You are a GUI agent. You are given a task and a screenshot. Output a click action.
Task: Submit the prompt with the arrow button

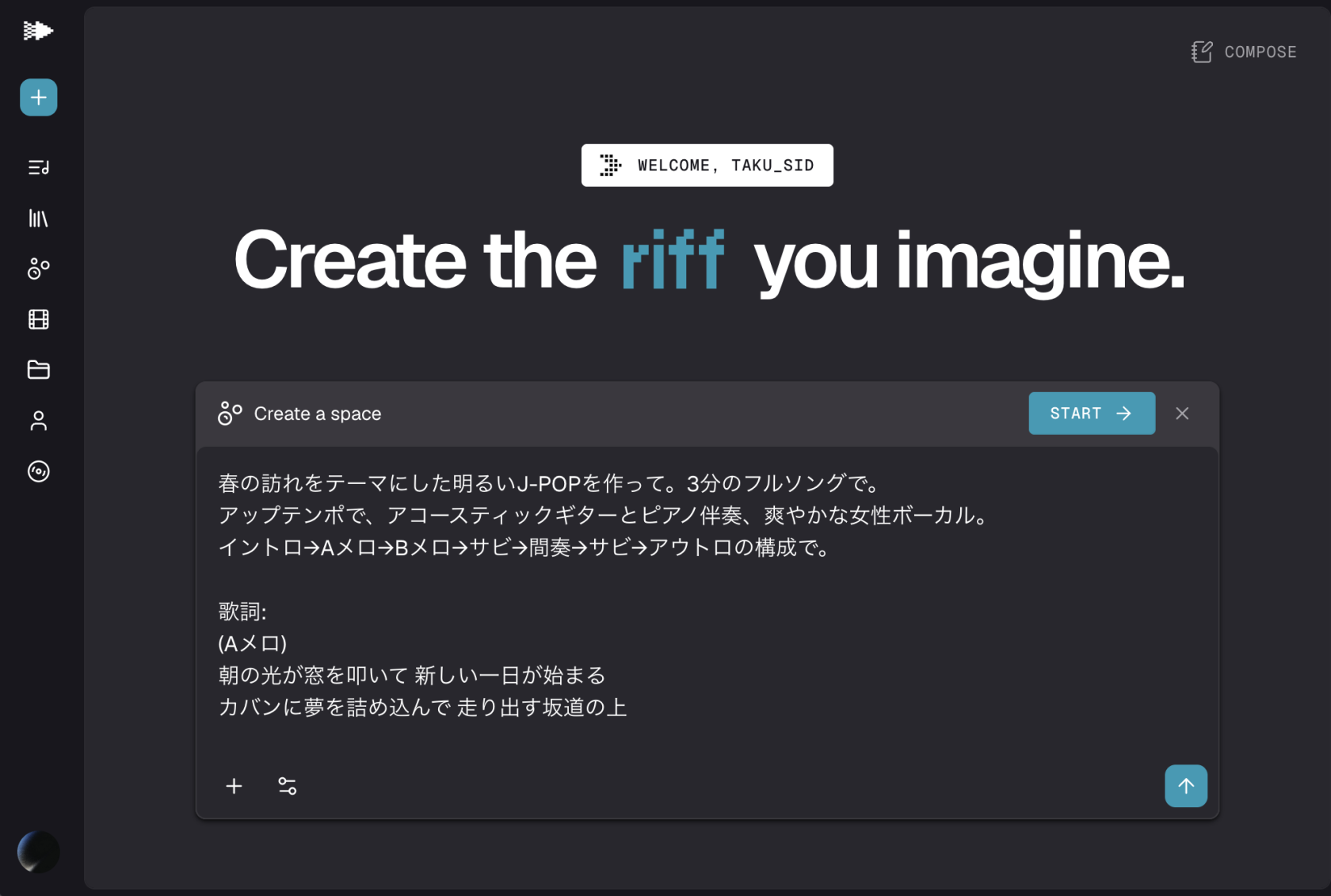[1186, 786]
